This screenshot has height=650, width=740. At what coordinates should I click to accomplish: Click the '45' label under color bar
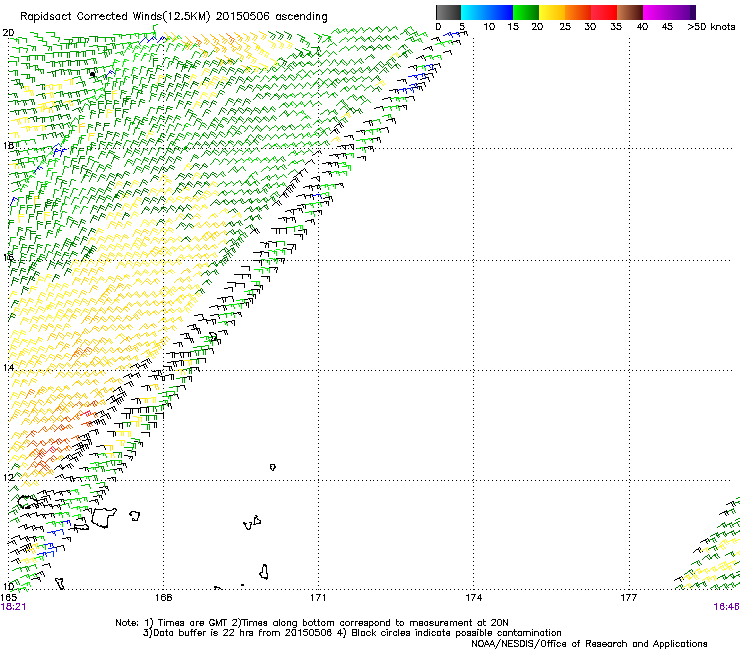tap(667, 27)
